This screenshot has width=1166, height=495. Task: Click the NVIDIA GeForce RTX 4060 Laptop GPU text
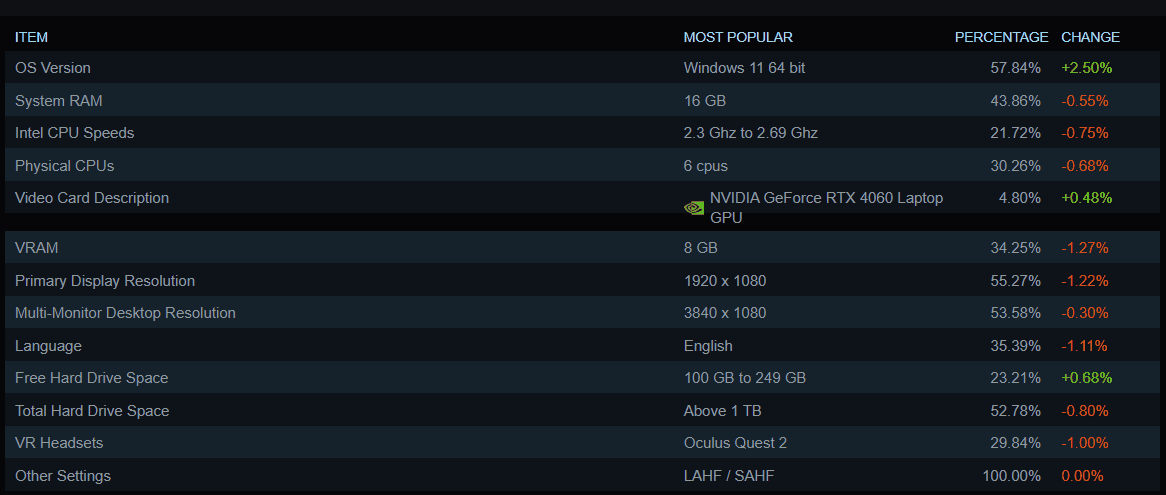point(826,208)
